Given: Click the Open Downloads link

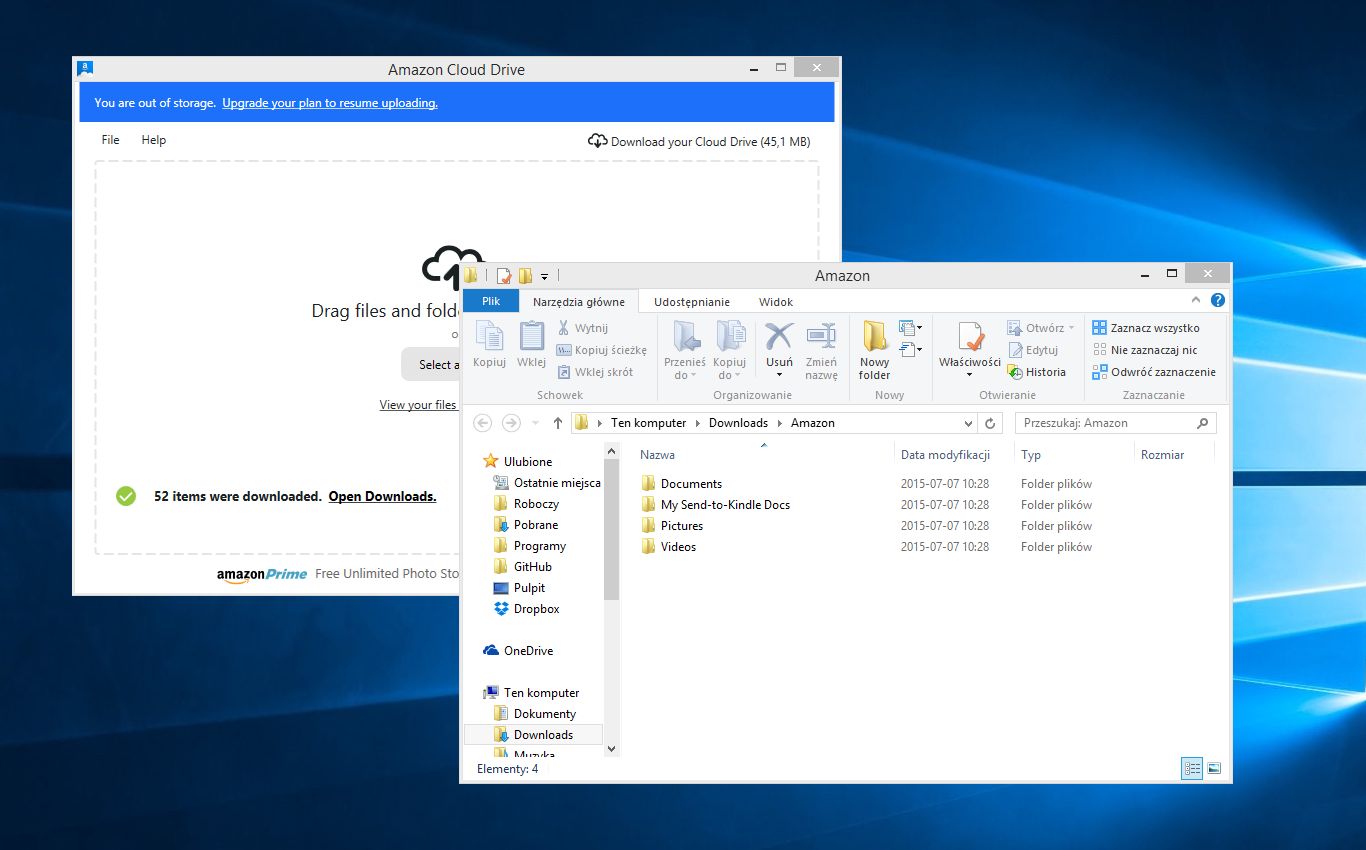Looking at the screenshot, I should click(382, 496).
